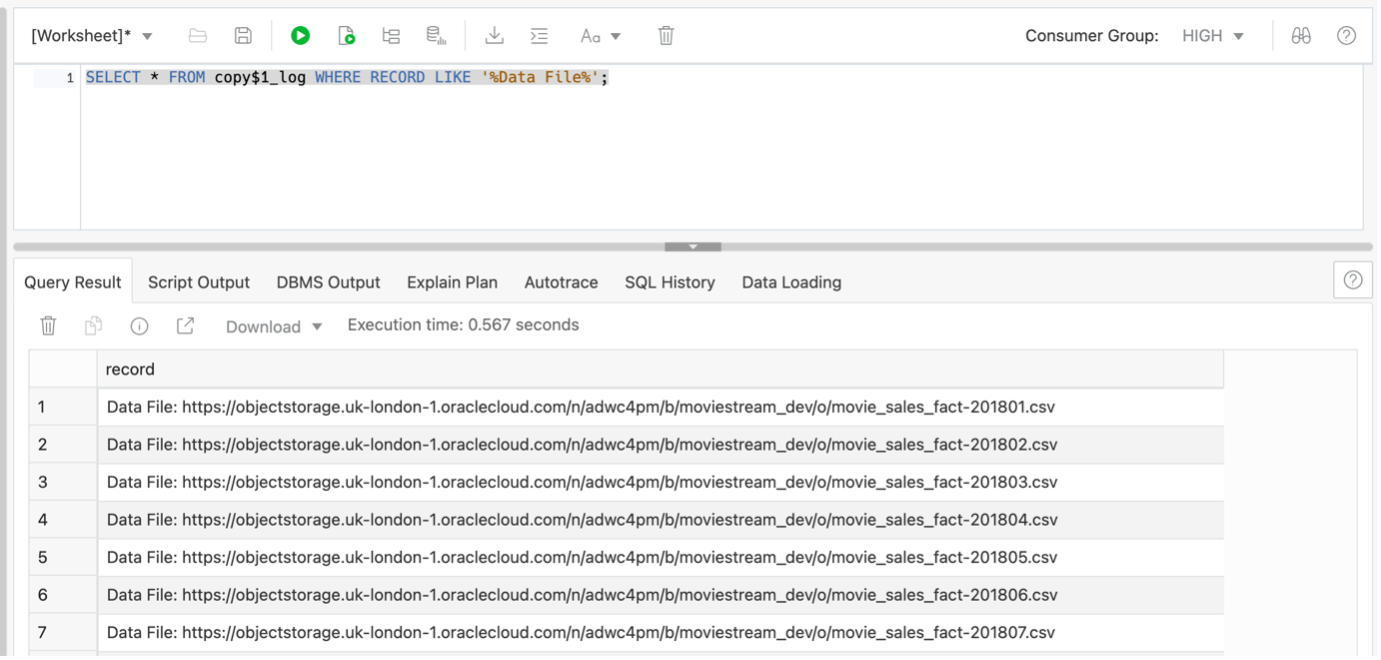1381x660 pixels.
Task: Open the Worksheet name dropdown
Action: click(94, 33)
